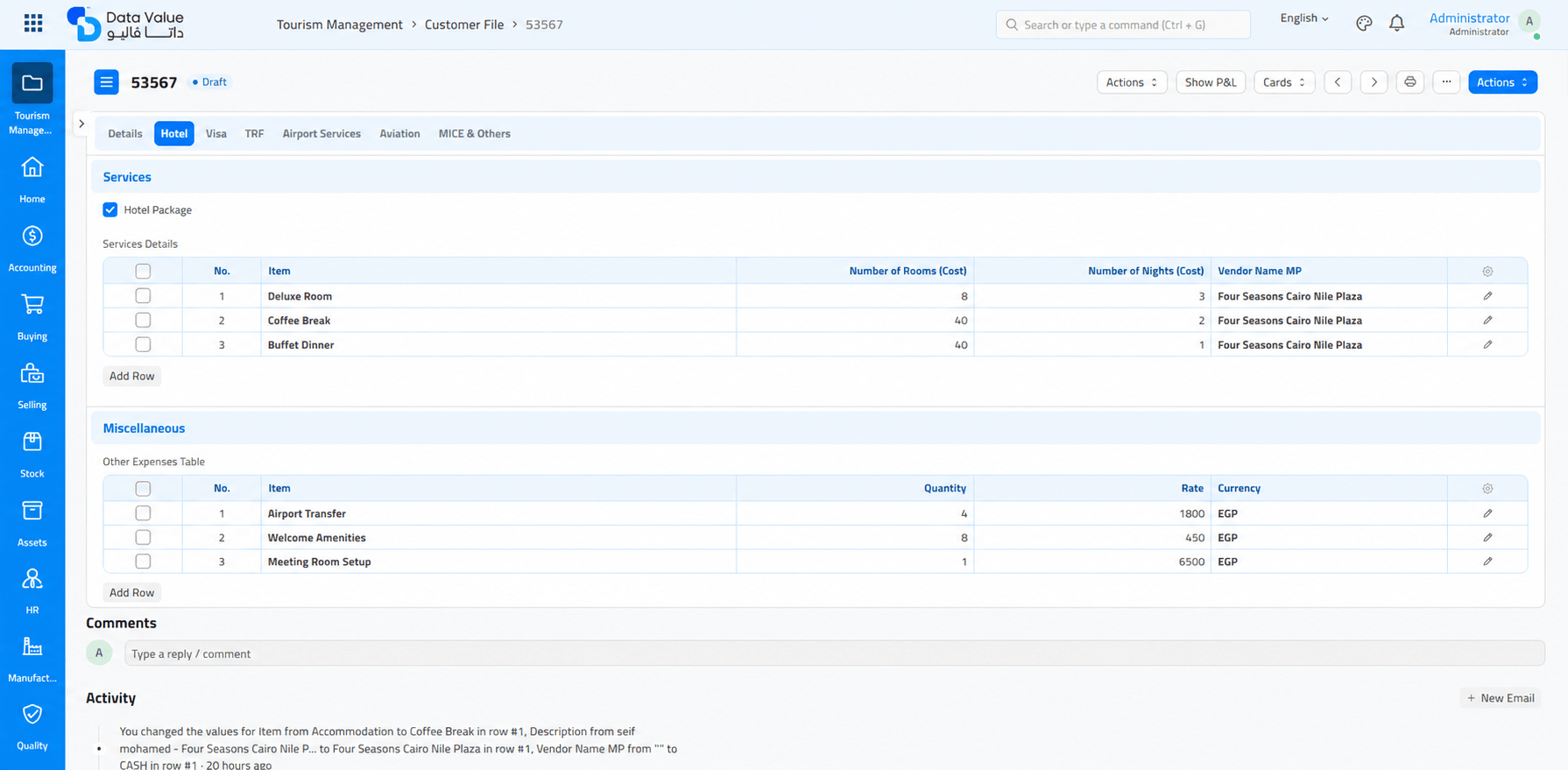Click the Deluxe Room item cell
This screenshot has width=1568, height=770.
pyautogui.click(x=498, y=296)
